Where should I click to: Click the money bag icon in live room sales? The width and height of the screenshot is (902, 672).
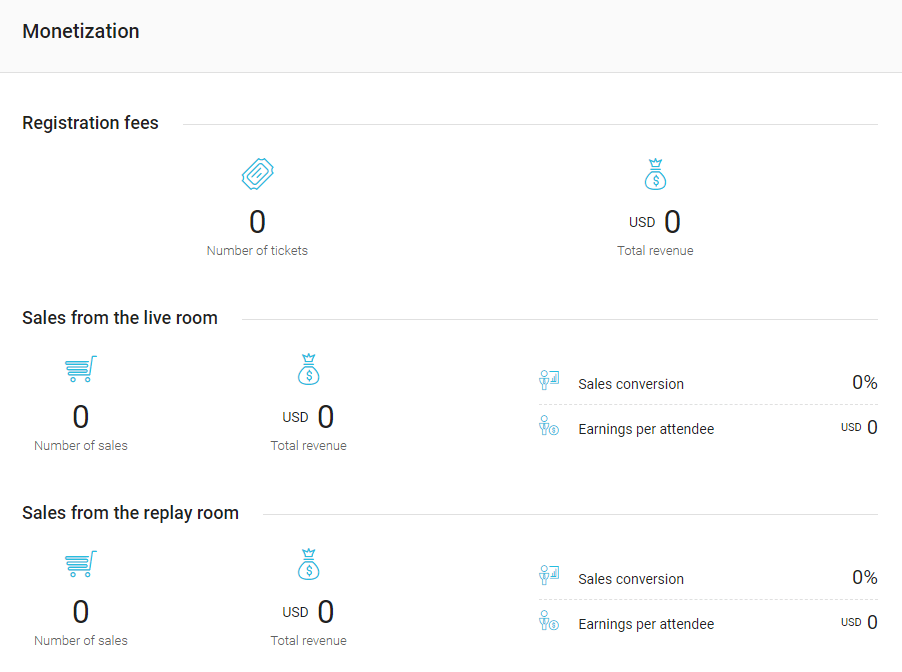click(308, 369)
